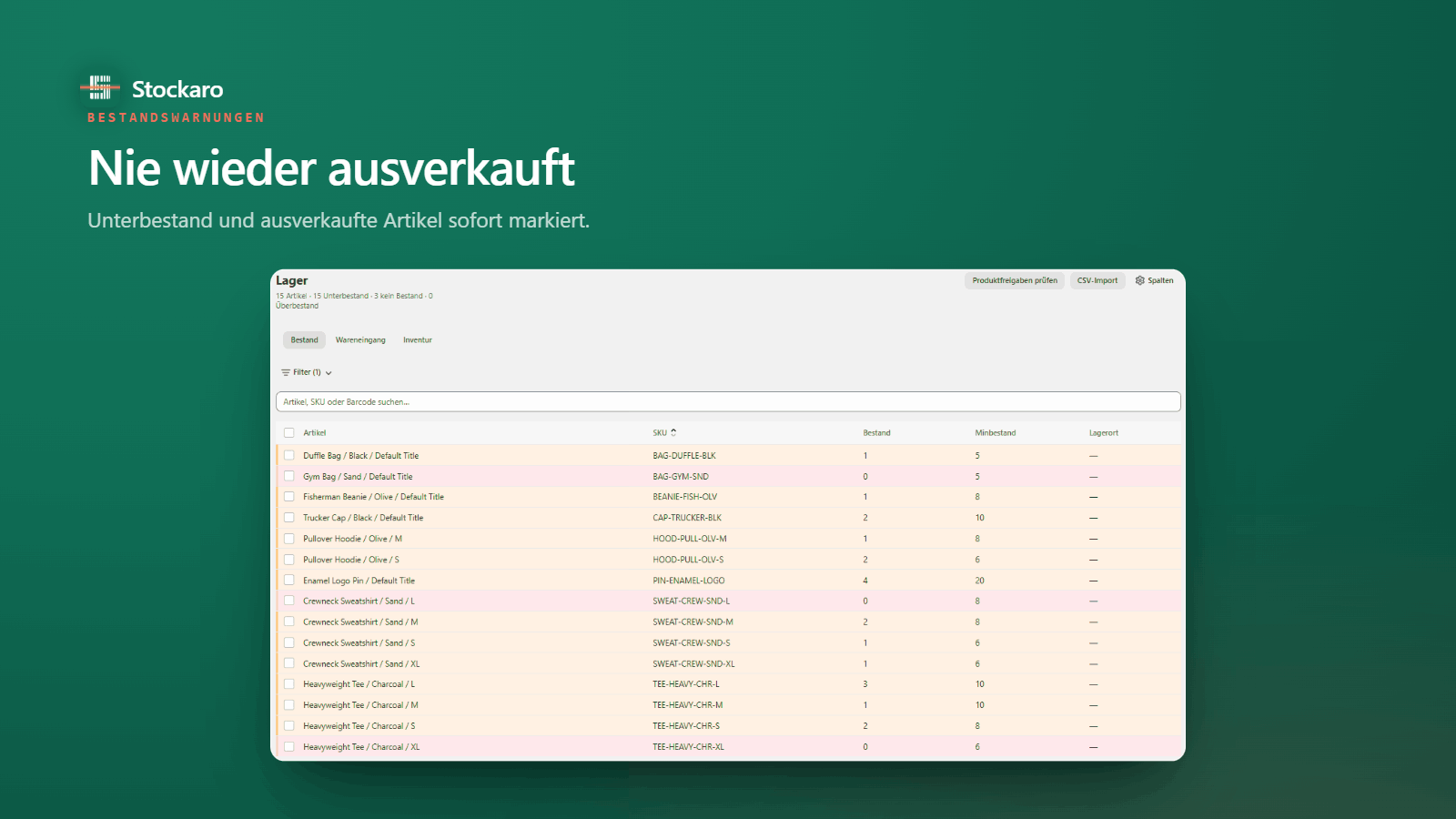
Task: Click the Minbestand column header
Action: pyautogui.click(x=996, y=433)
